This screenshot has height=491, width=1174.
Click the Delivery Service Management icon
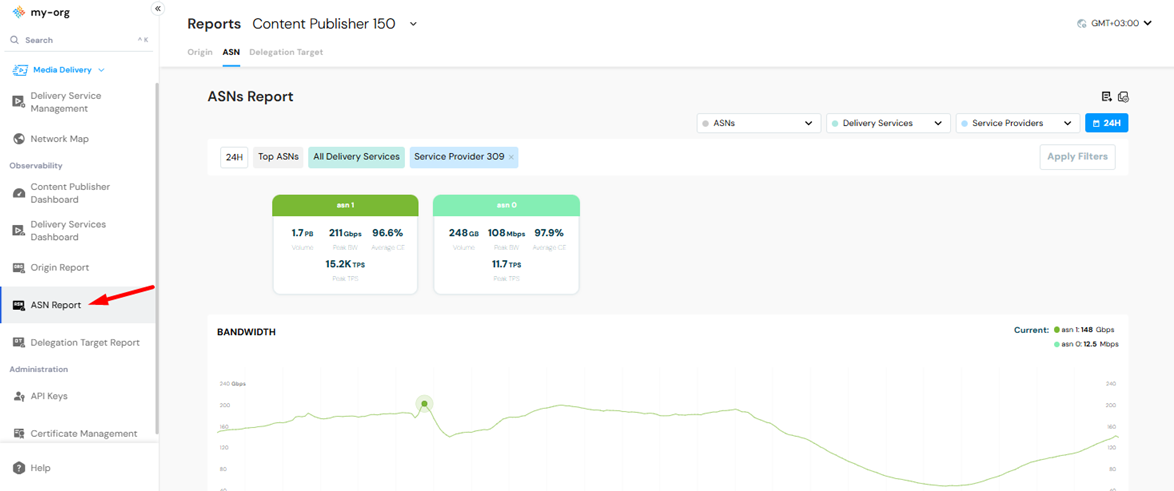coord(19,102)
